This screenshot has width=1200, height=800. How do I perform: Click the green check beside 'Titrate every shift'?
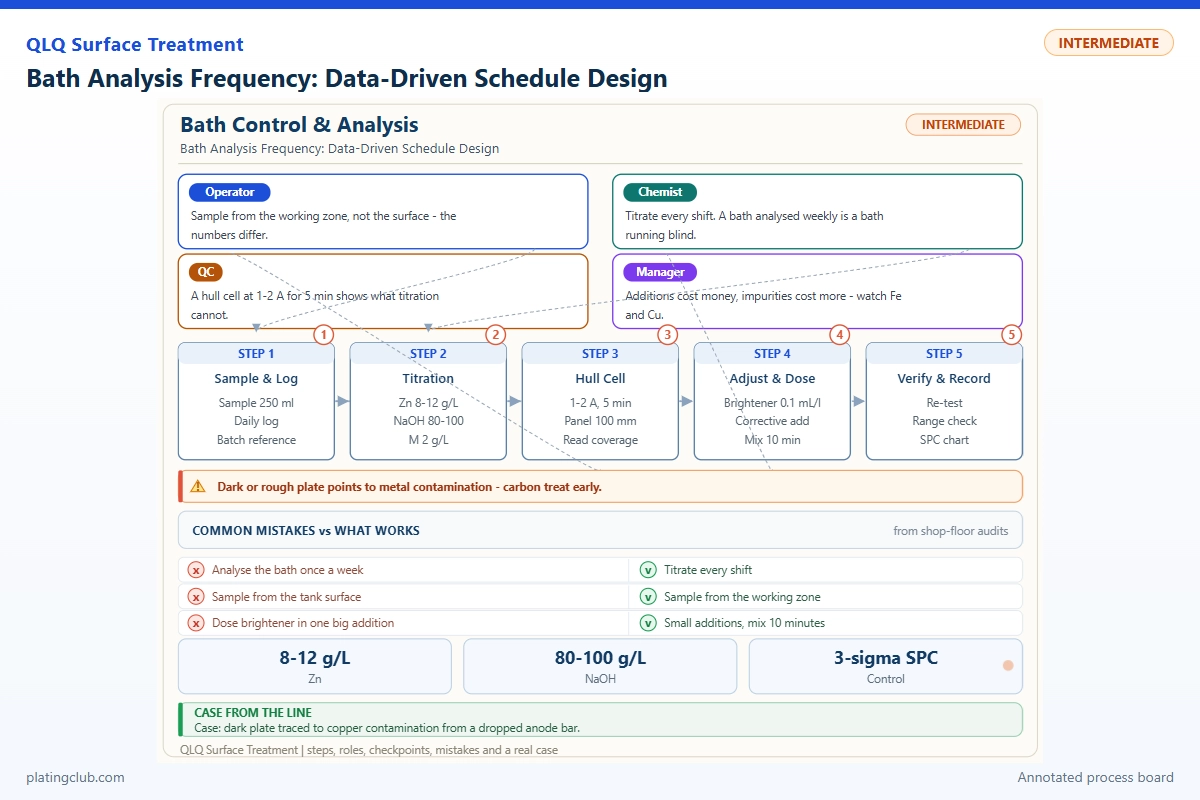click(x=648, y=570)
